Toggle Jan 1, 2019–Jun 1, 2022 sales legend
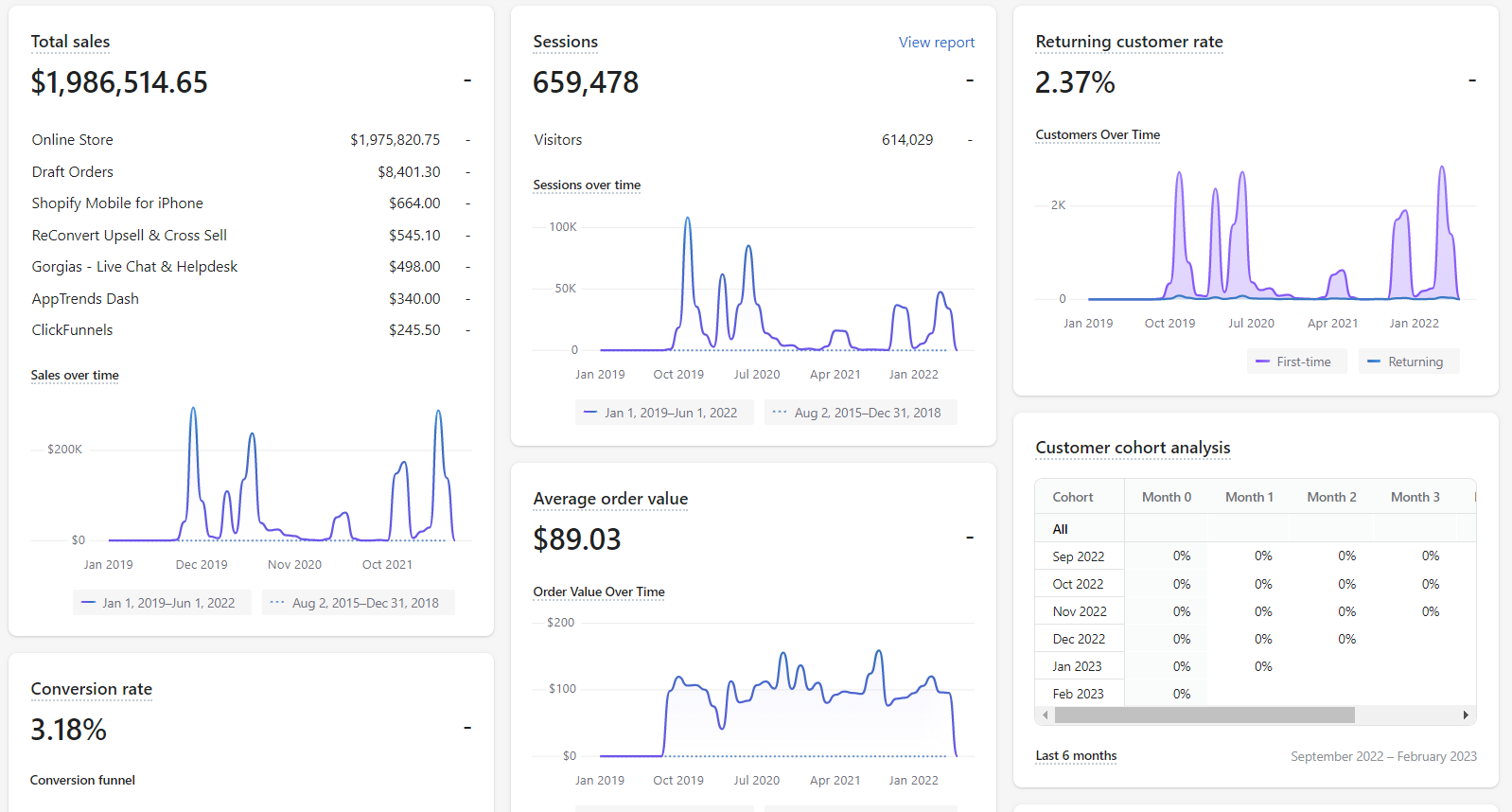 [x=162, y=603]
